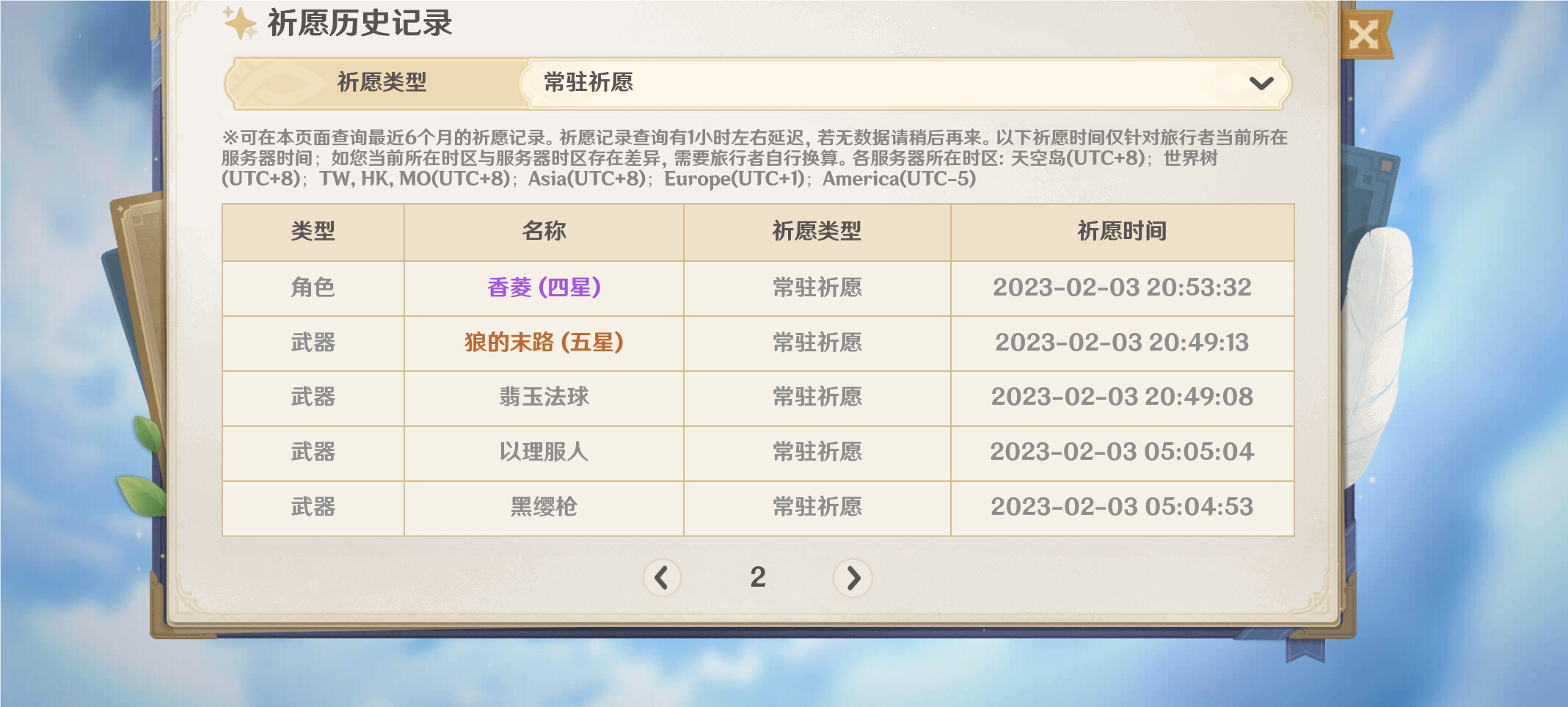Image resolution: width=1568 pixels, height=707 pixels.
Task: Click the 名称 column header
Action: point(544,231)
